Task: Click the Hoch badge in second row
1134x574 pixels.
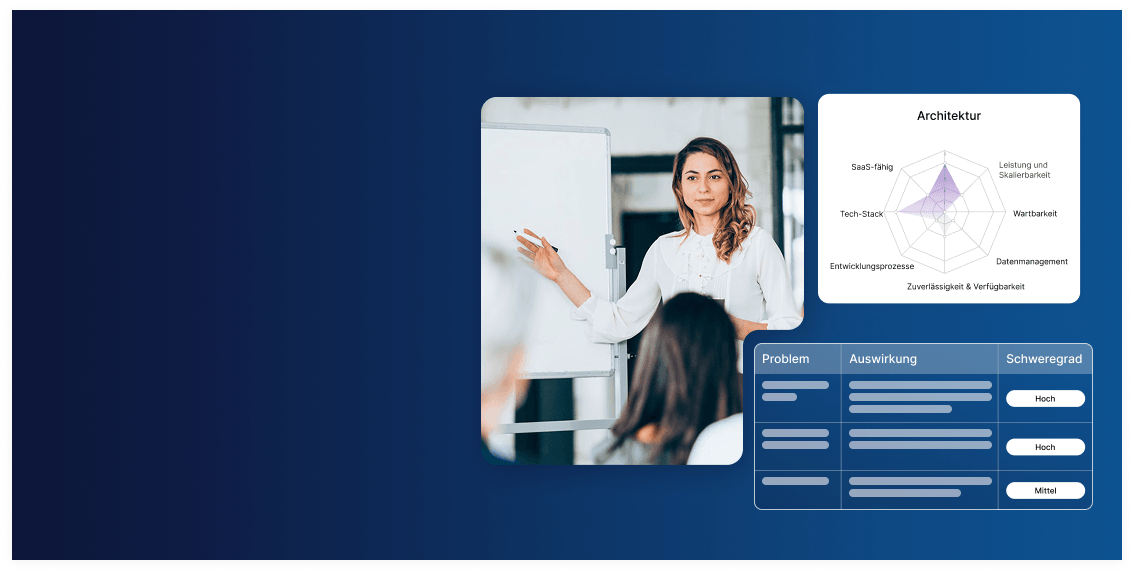Action: 1045,447
